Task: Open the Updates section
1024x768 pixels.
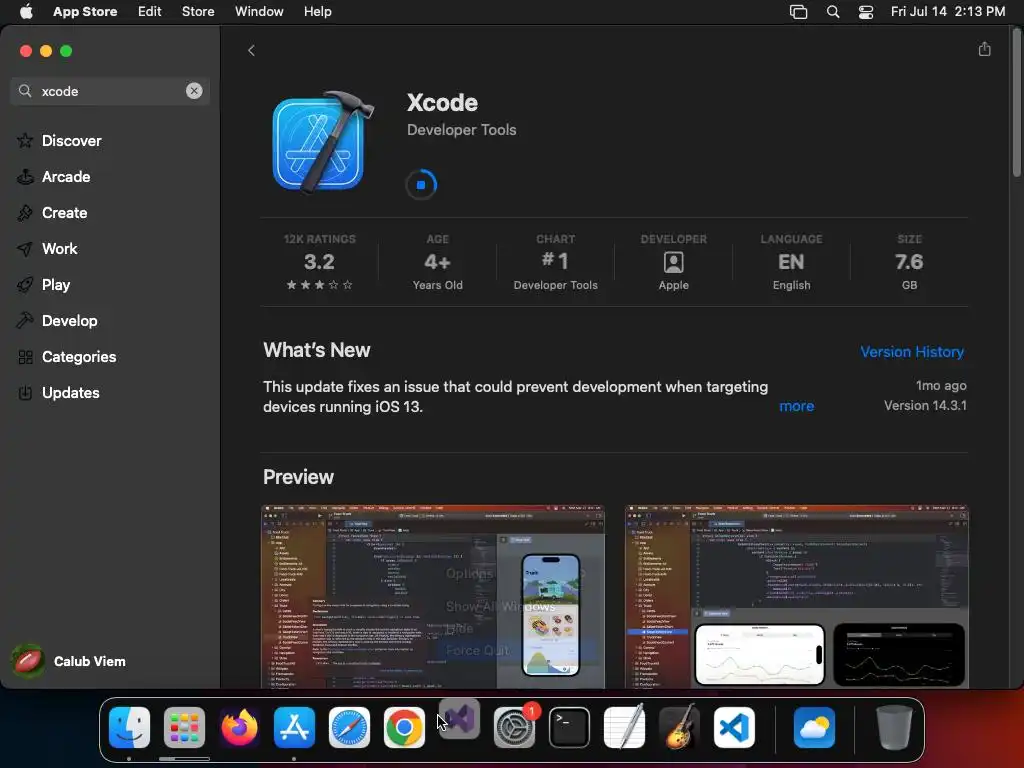Action: pos(71,392)
